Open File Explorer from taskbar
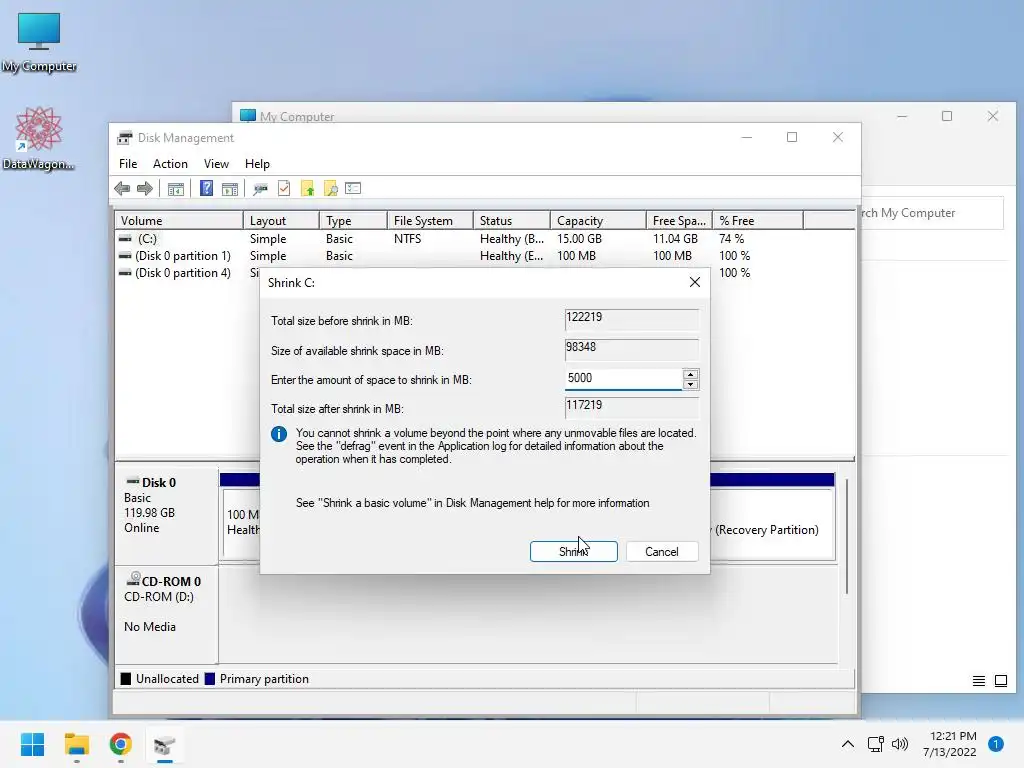 click(x=76, y=744)
